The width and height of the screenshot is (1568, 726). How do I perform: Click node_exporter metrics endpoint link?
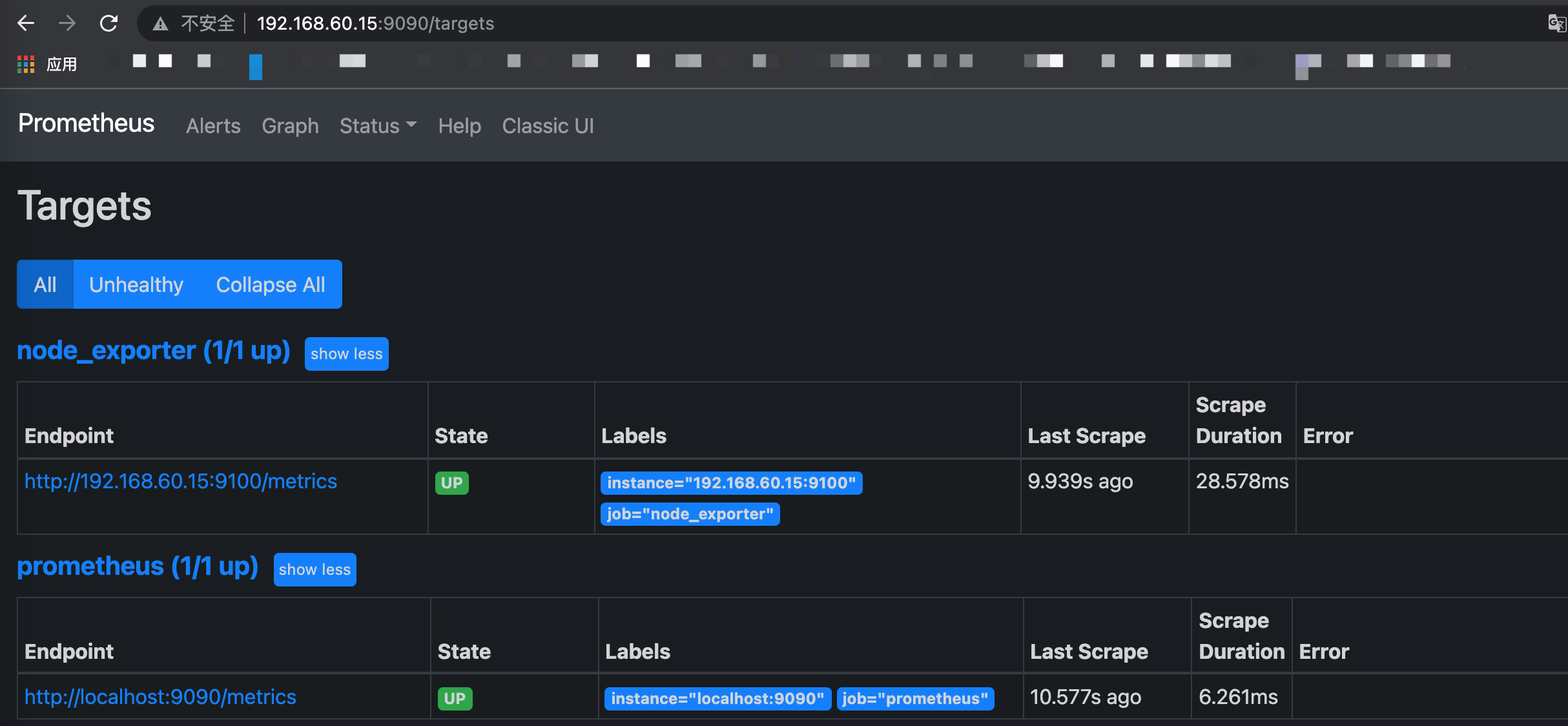(181, 481)
